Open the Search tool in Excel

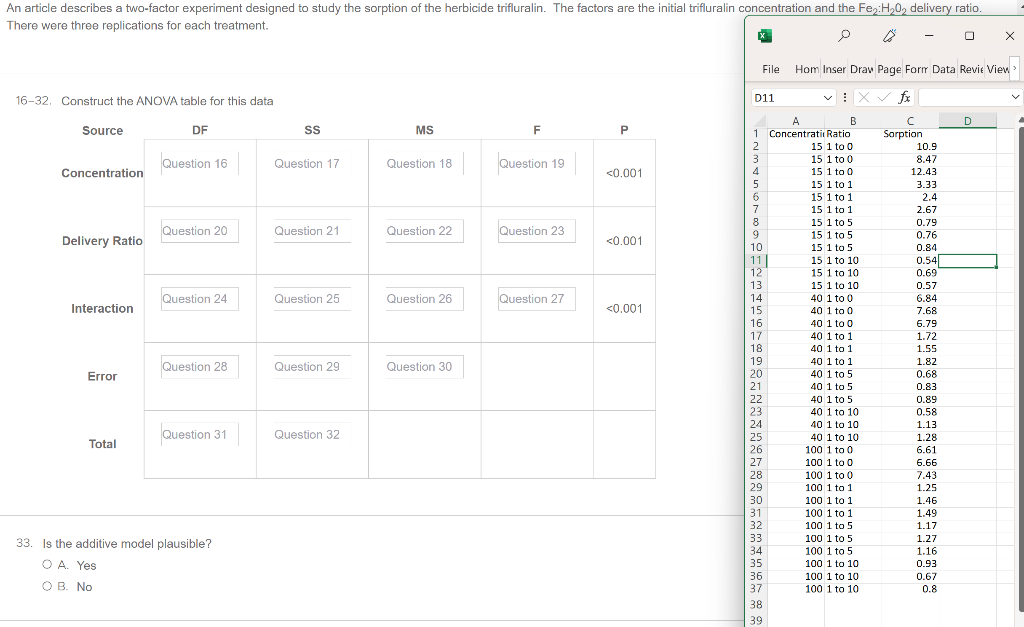tap(844, 35)
